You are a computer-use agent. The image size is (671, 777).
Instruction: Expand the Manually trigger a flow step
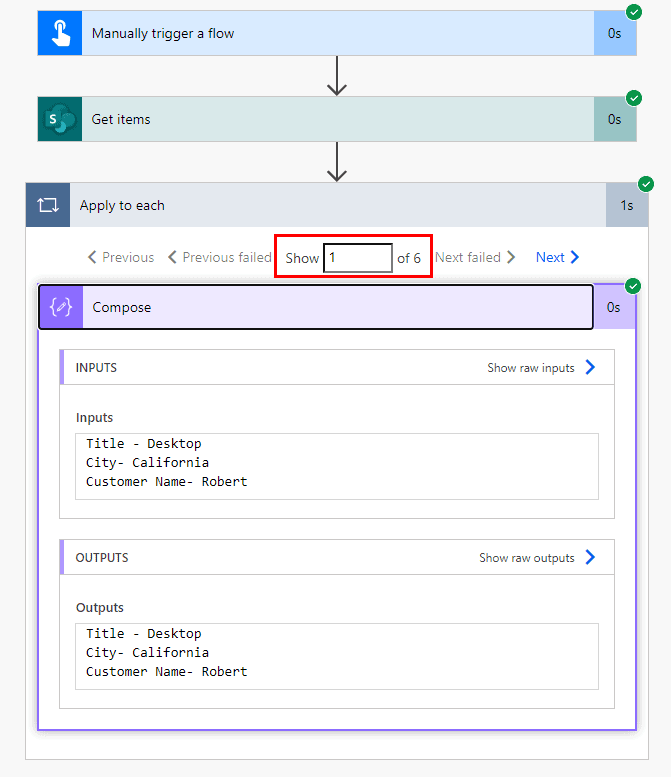point(337,33)
